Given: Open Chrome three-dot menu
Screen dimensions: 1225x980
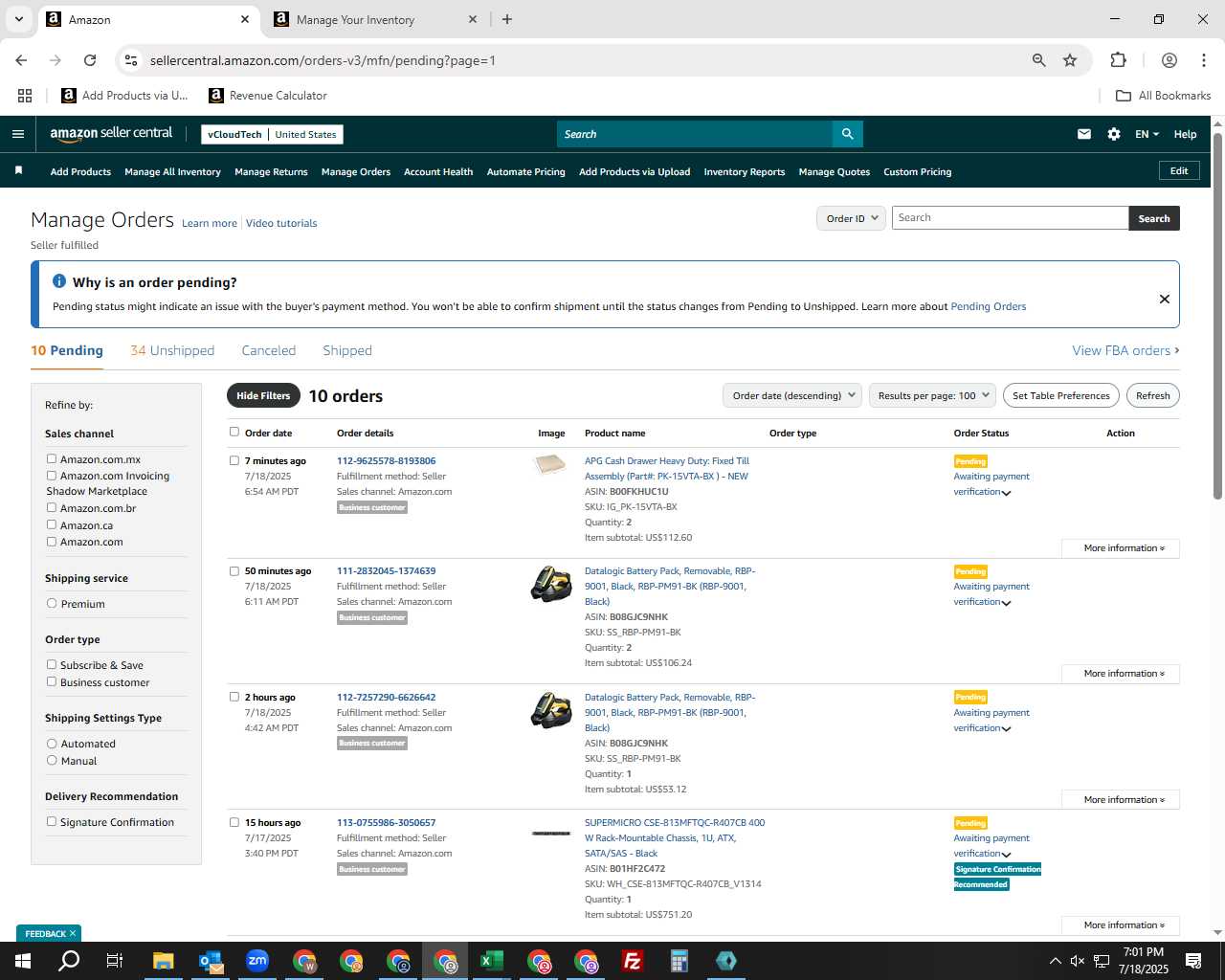Looking at the screenshot, I should 1203,60.
